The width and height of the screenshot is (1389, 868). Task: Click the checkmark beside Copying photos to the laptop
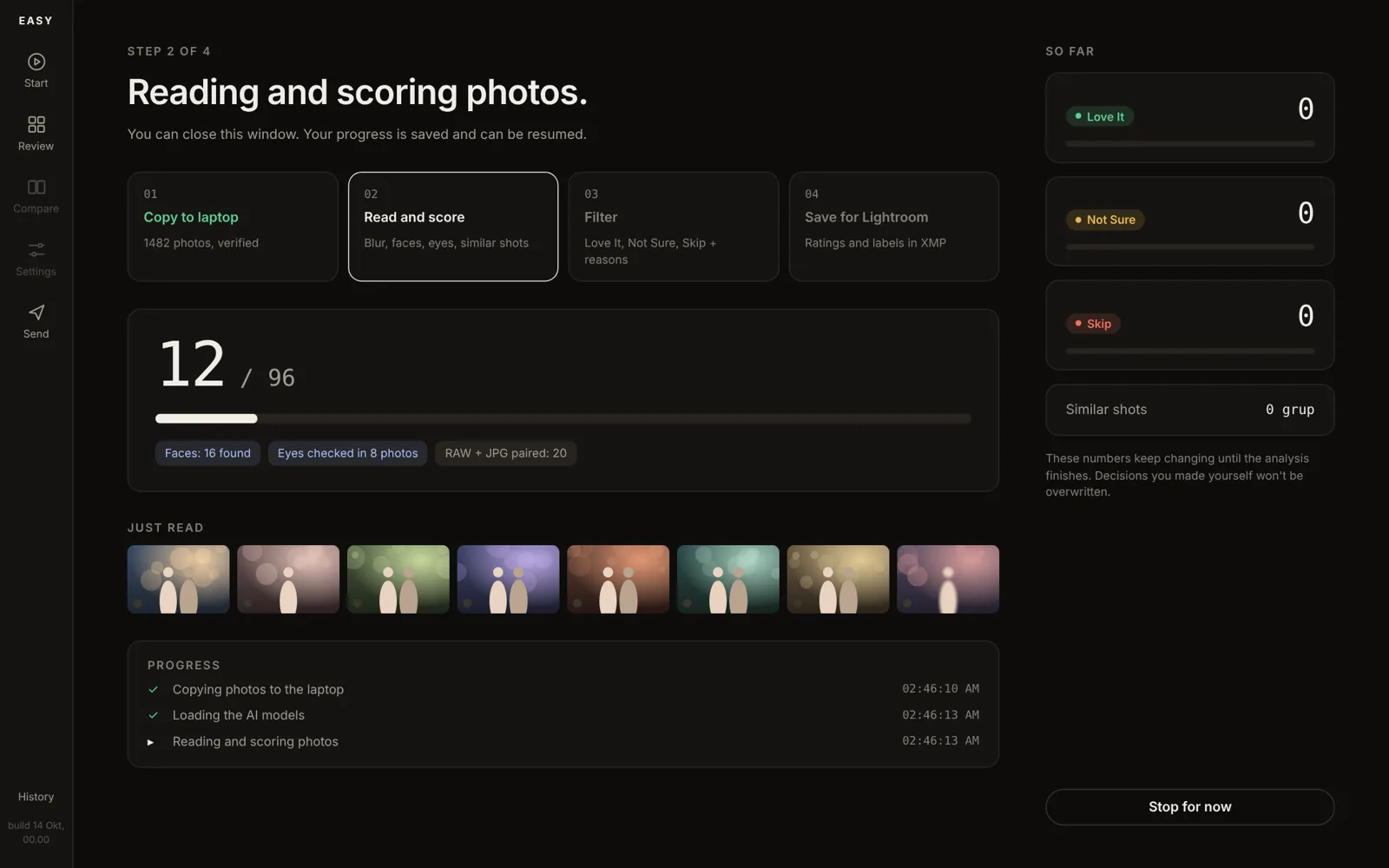[153, 689]
